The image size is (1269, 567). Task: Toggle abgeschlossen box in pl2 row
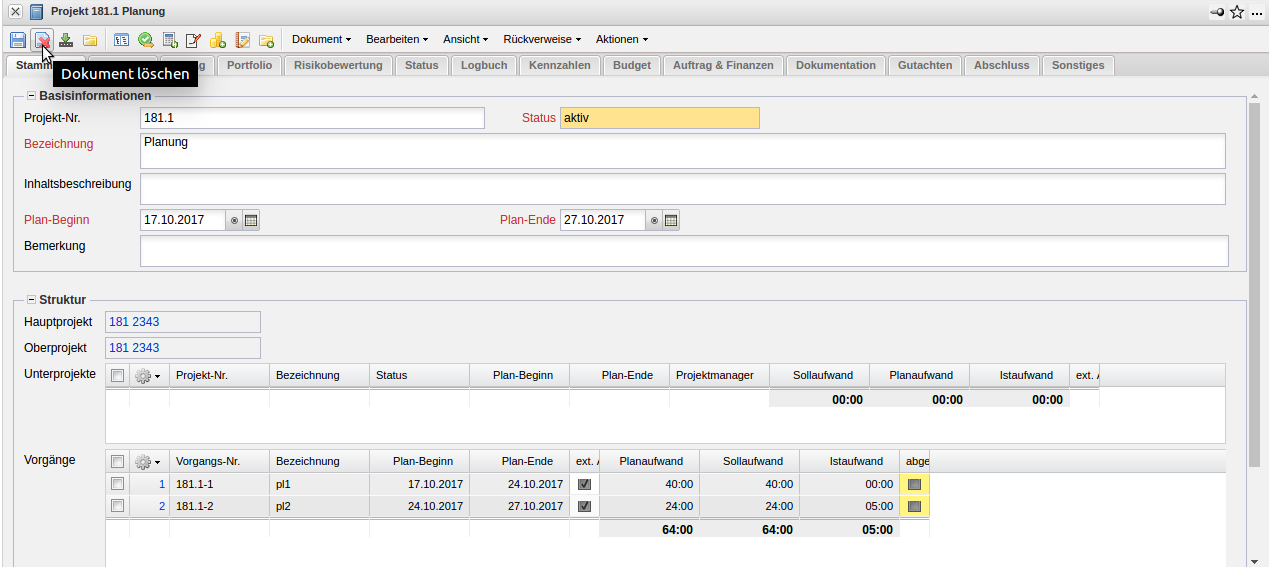914,506
